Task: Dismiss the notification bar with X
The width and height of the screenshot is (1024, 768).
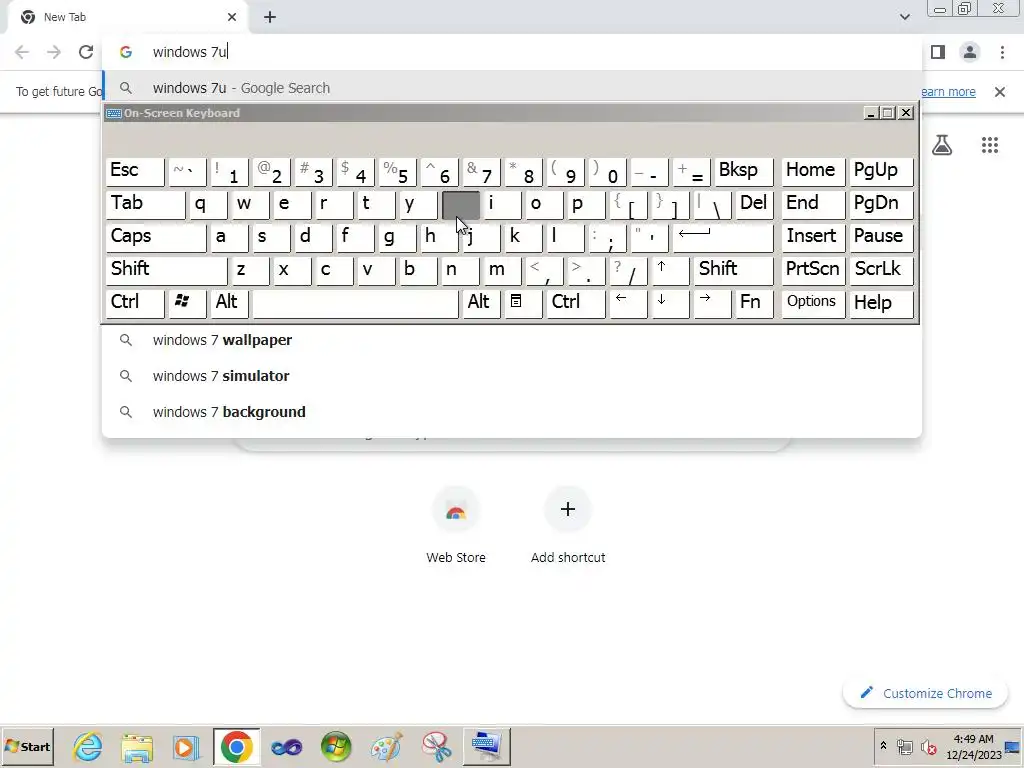Action: click(999, 92)
